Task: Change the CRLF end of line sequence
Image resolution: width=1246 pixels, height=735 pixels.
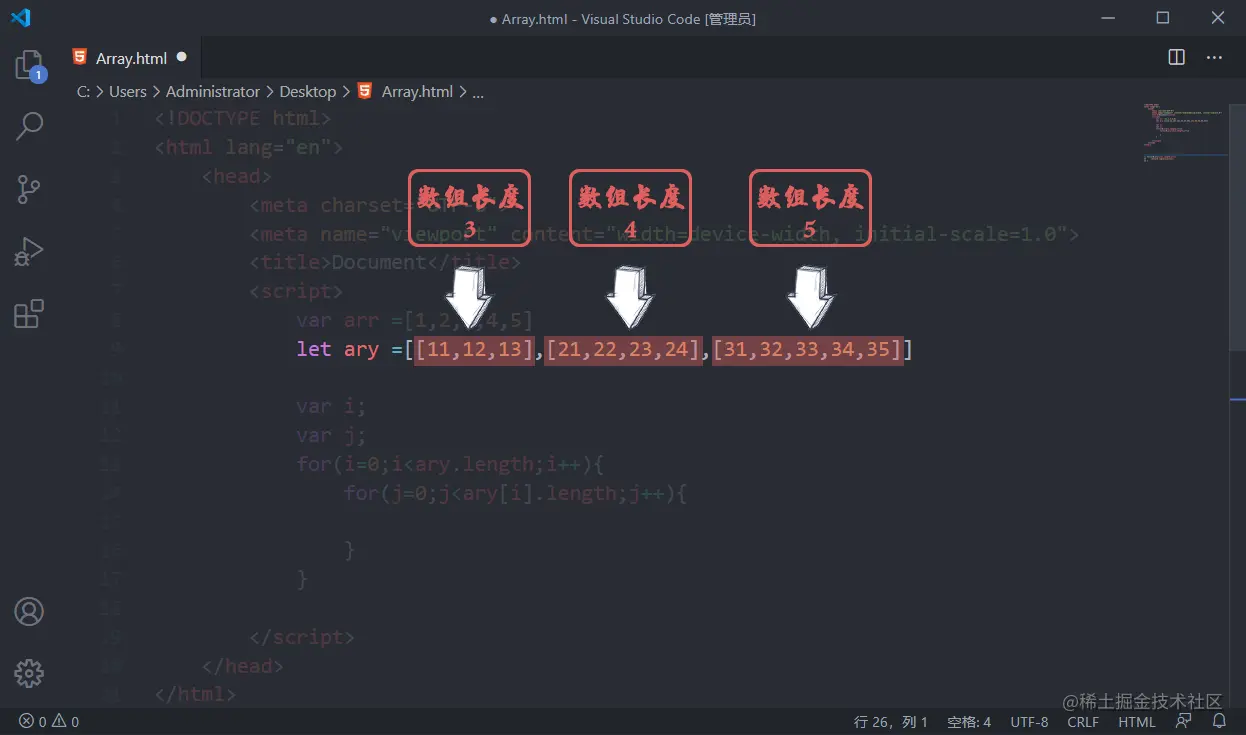Action: pyautogui.click(x=1083, y=722)
